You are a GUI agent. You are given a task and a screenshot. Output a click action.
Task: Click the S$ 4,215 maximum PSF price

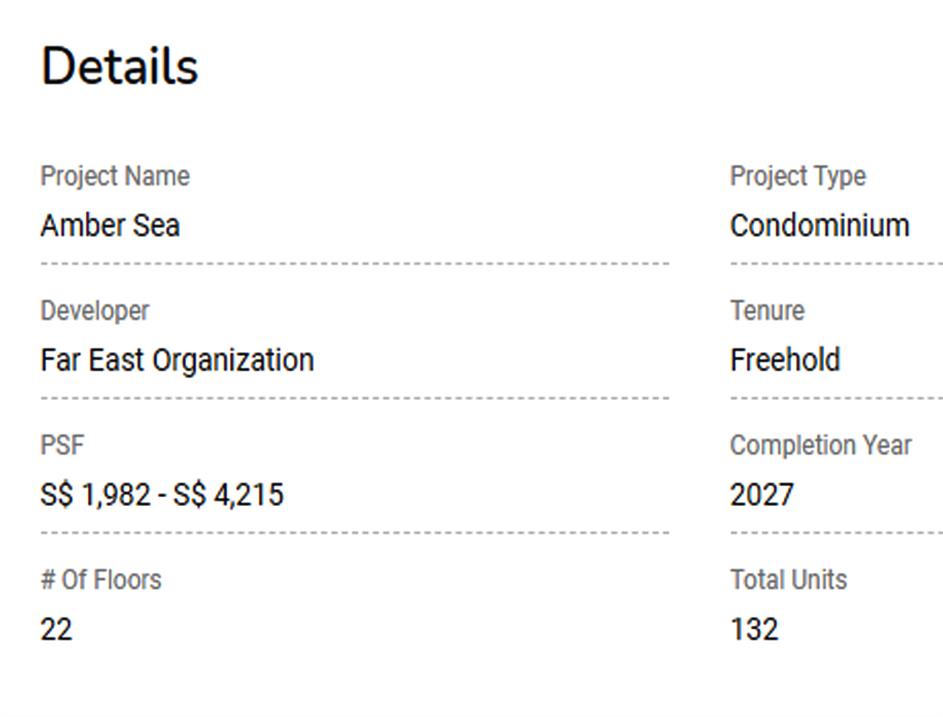[x=229, y=495]
